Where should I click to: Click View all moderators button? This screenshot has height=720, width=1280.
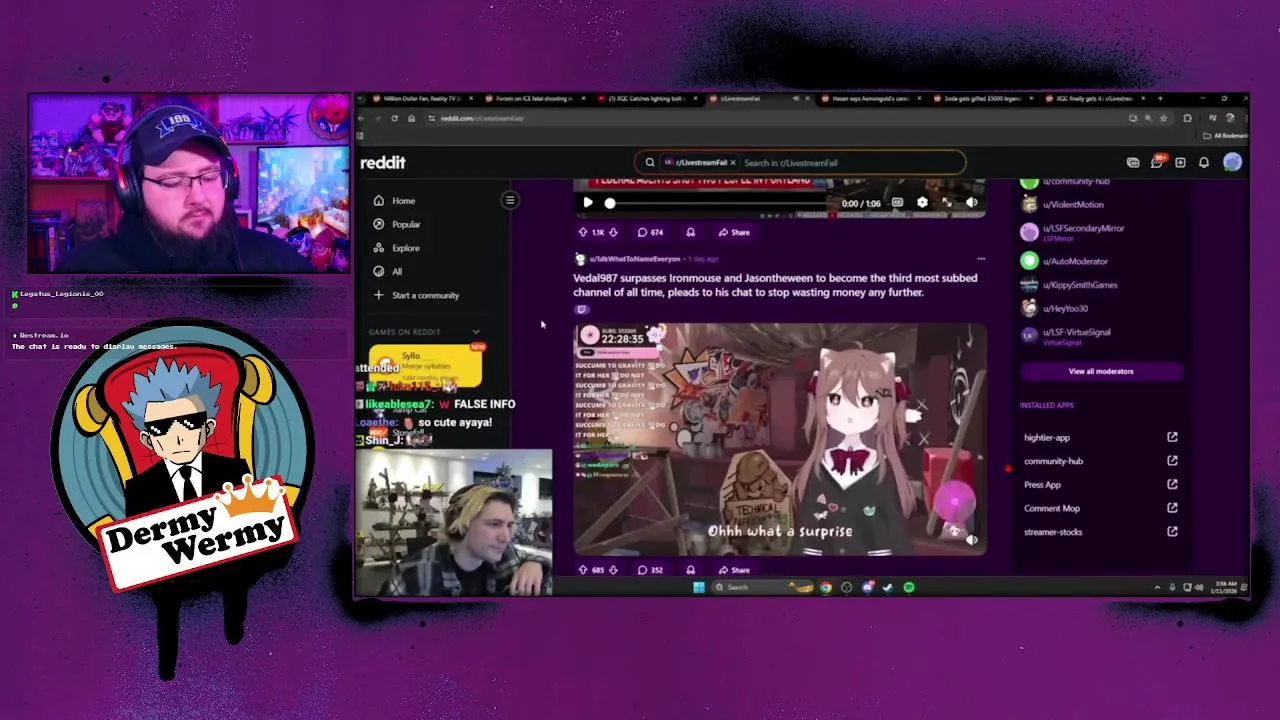tap(1101, 371)
